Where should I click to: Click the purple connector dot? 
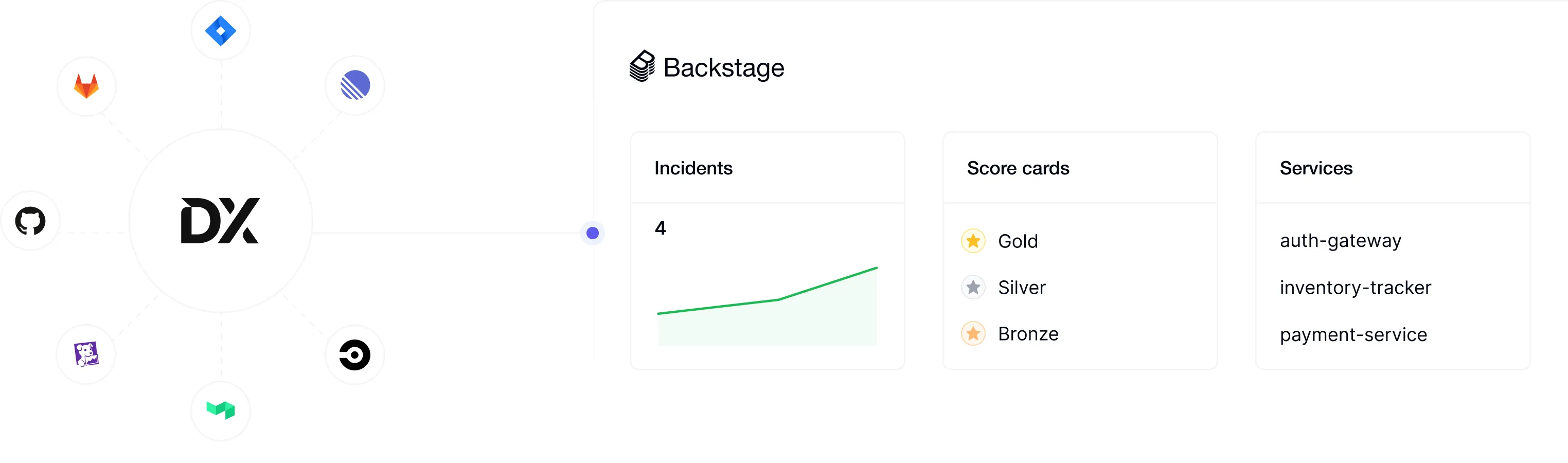pos(592,233)
